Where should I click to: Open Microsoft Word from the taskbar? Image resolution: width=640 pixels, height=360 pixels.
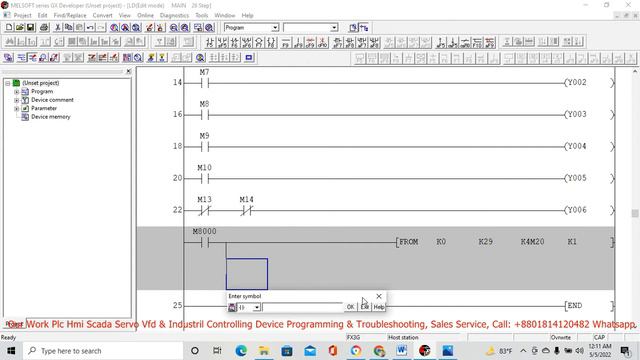click(402, 351)
